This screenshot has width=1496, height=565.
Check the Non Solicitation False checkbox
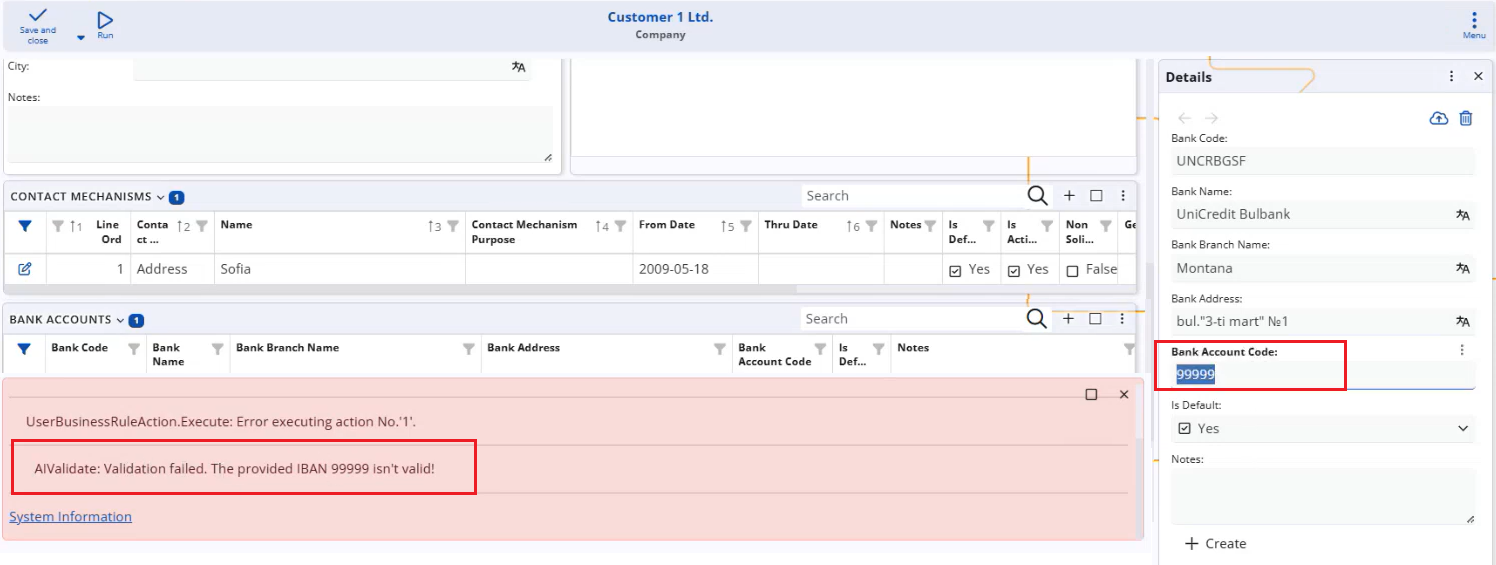1072,270
